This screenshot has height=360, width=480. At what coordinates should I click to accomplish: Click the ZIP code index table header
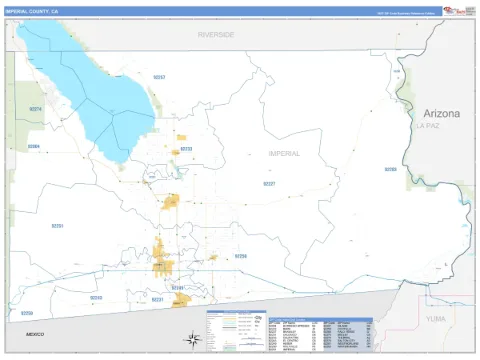click(x=321, y=320)
